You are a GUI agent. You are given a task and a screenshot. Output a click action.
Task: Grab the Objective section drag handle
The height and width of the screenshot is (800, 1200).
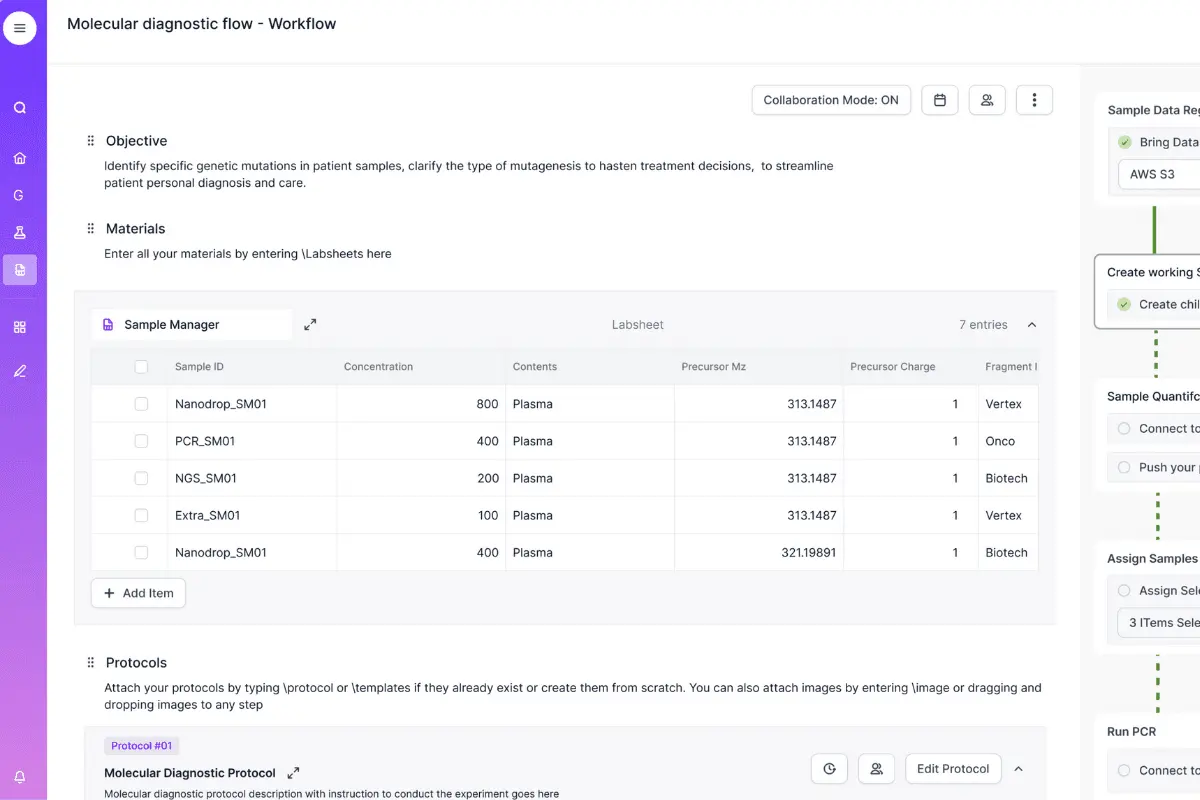tap(91, 141)
